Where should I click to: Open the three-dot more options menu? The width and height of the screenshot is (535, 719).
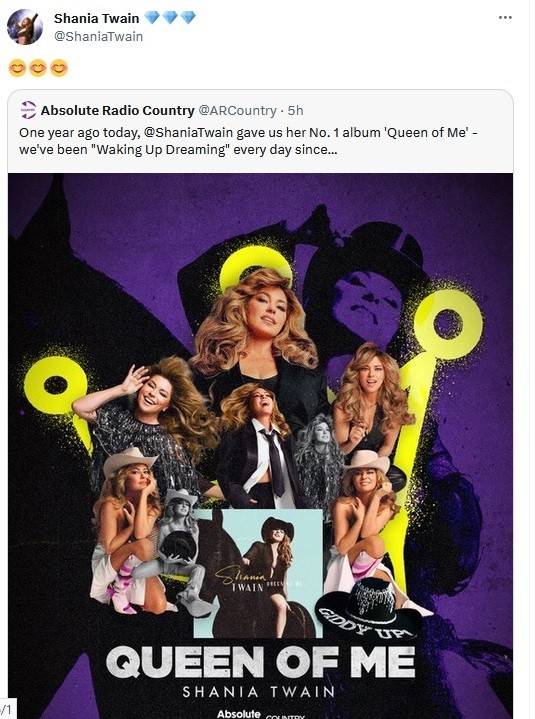pos(505,17)
